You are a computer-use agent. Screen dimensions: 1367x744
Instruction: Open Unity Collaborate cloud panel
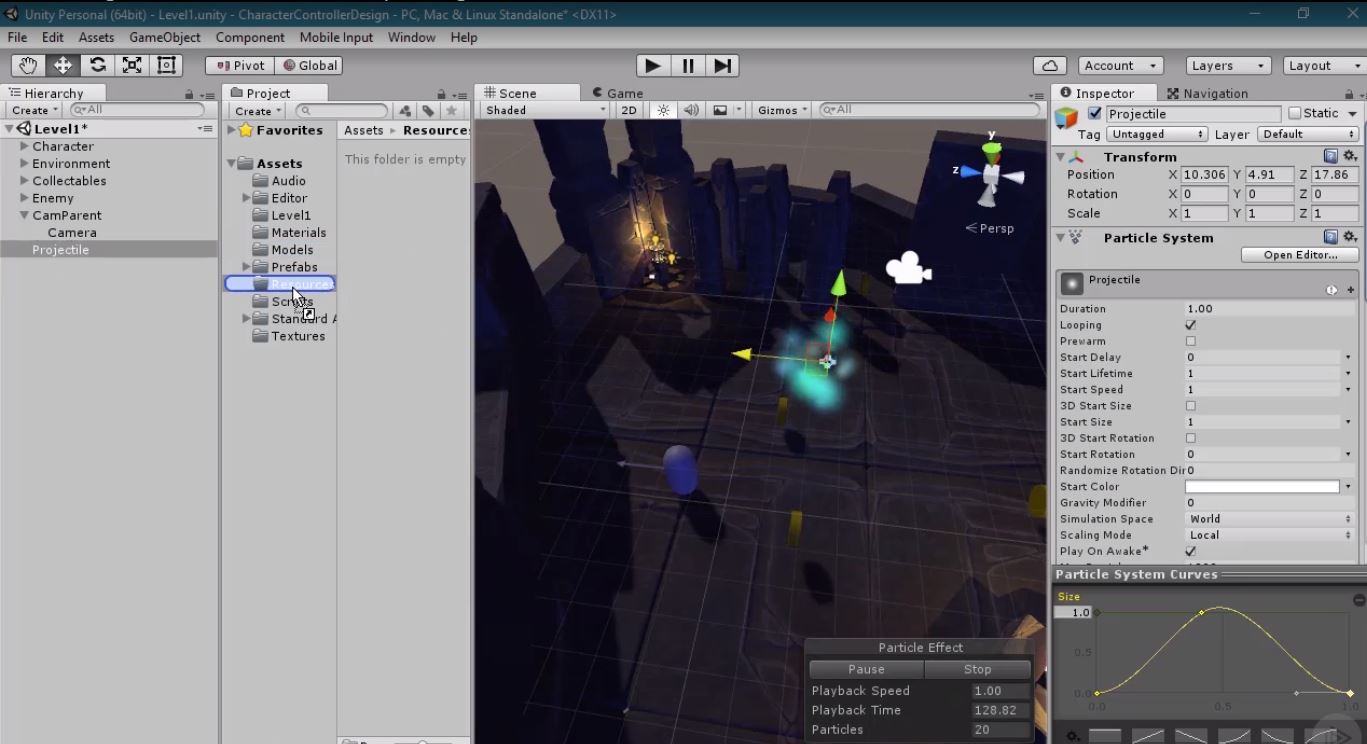click(x=1049, y=65)
